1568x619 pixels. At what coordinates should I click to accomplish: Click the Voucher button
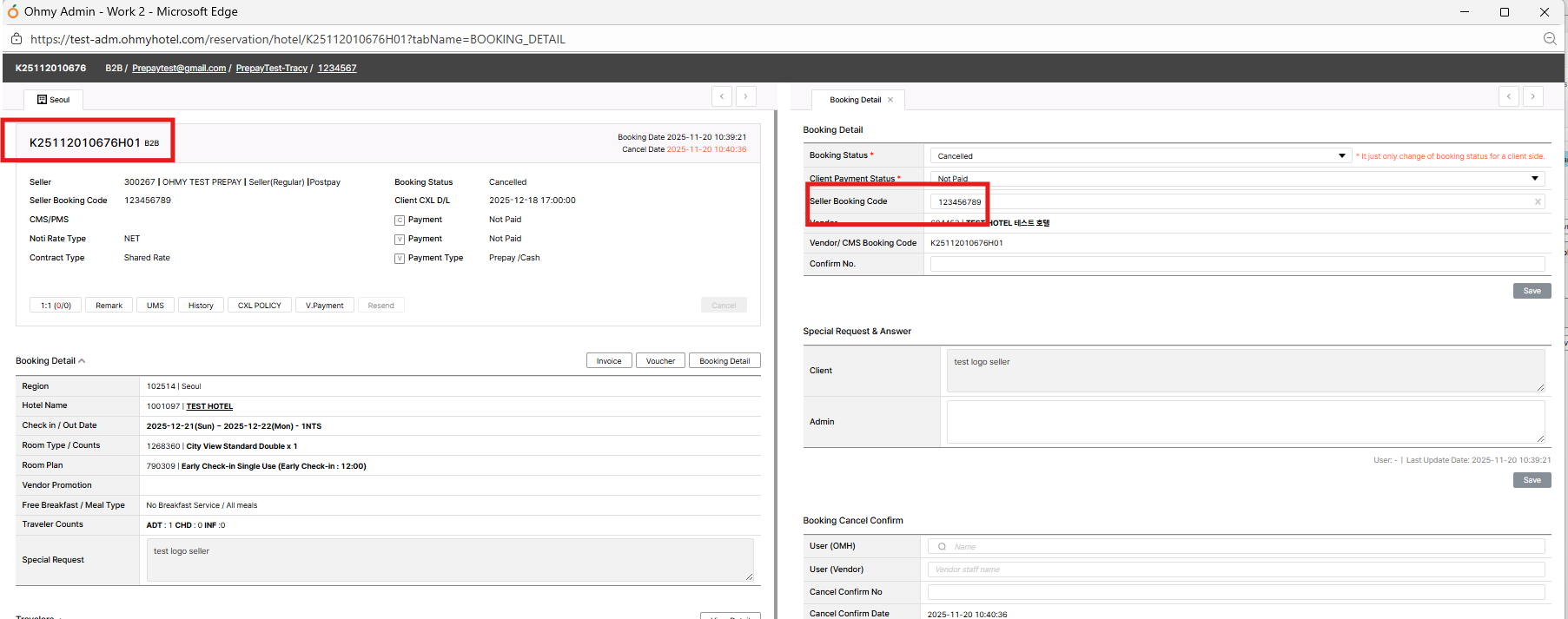pyautogui.click(x=660, y=361)
